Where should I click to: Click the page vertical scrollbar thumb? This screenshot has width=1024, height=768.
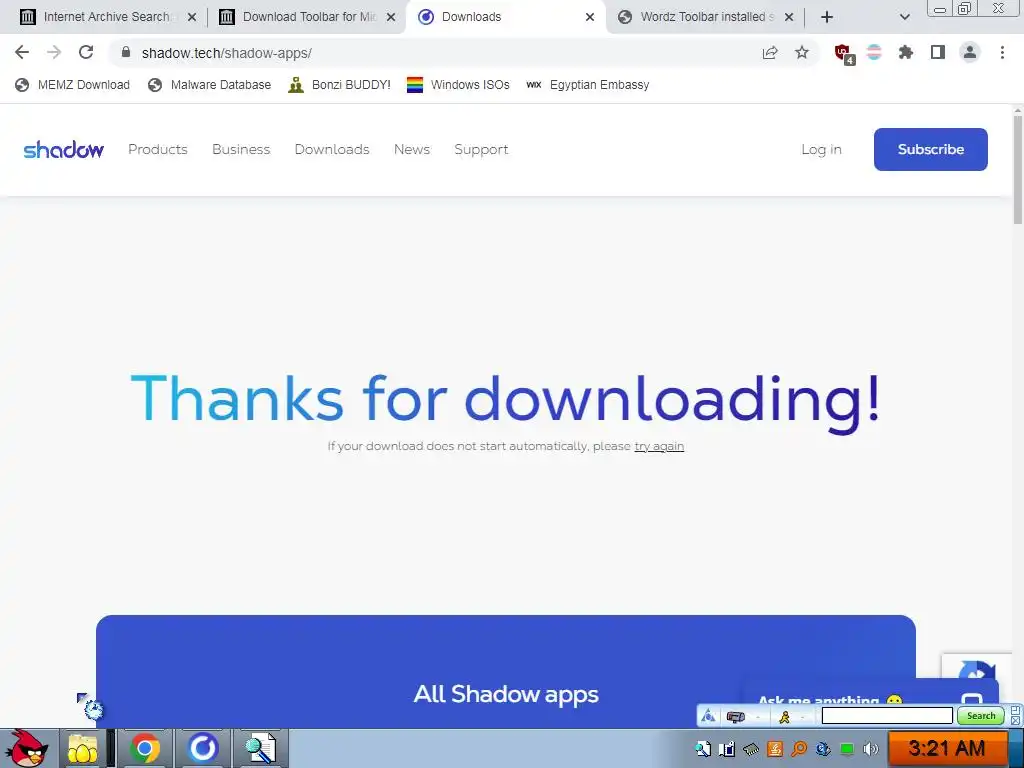point(1018,171)
